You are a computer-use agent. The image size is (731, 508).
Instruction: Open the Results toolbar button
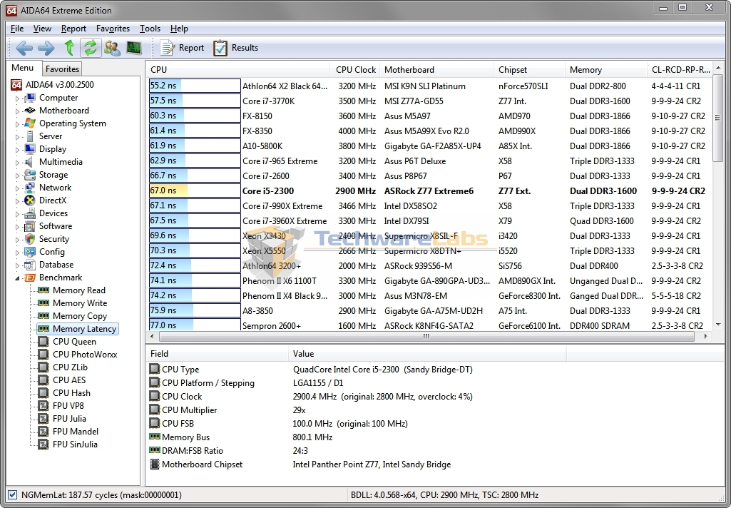click(x=235, y=48)
